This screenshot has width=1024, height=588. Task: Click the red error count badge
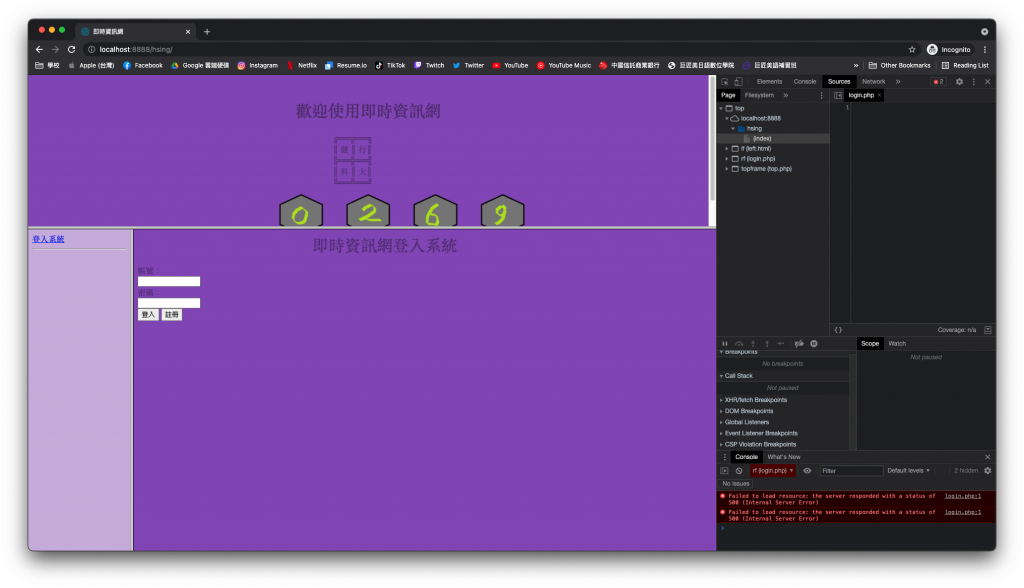click(938, 82)
